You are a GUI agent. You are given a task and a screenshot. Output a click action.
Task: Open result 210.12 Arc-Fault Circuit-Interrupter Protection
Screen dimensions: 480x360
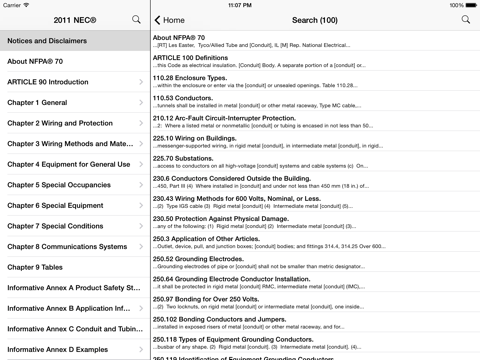coord(316,121)
